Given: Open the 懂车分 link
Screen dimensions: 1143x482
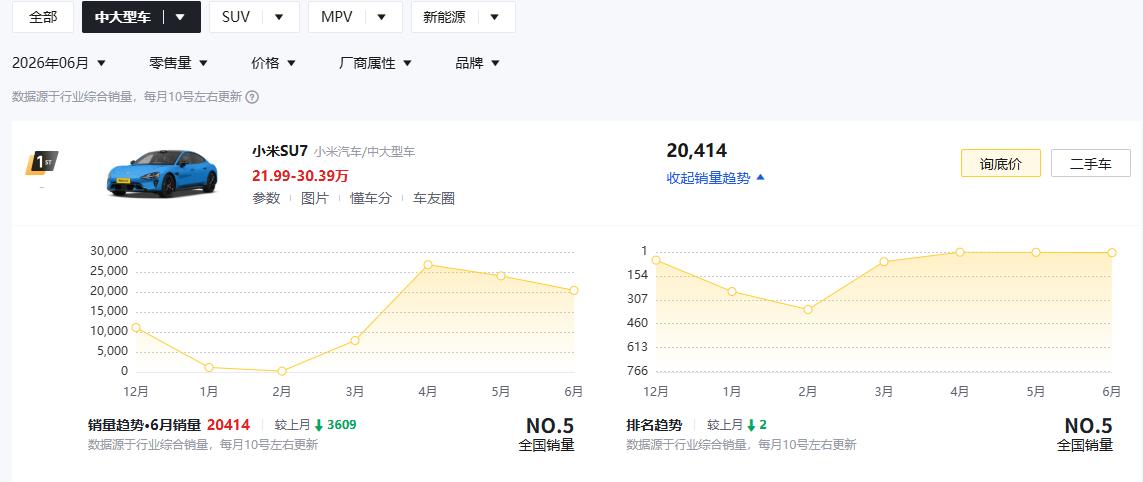Looking at the screenshot, I should 370,198.
